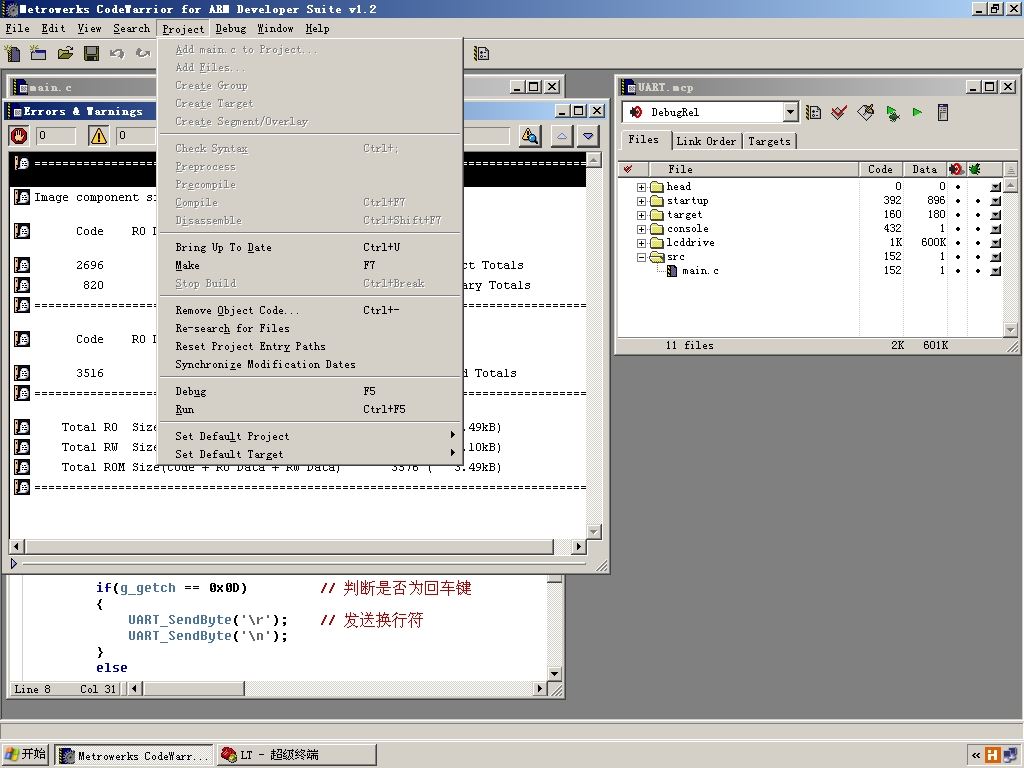The width and height of the screenshot is (1024, 768).
Task: Choose Run from Project menu
Action: [311, 409]
